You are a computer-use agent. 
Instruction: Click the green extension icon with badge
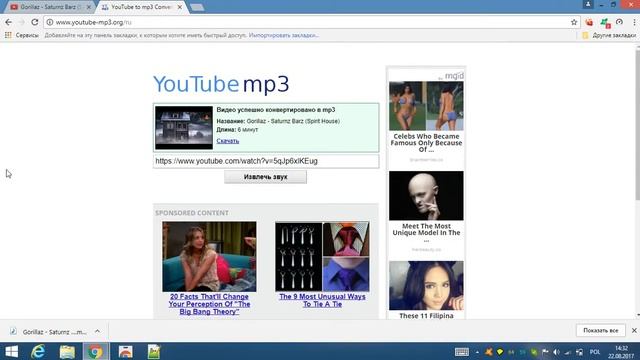[605, 22]
